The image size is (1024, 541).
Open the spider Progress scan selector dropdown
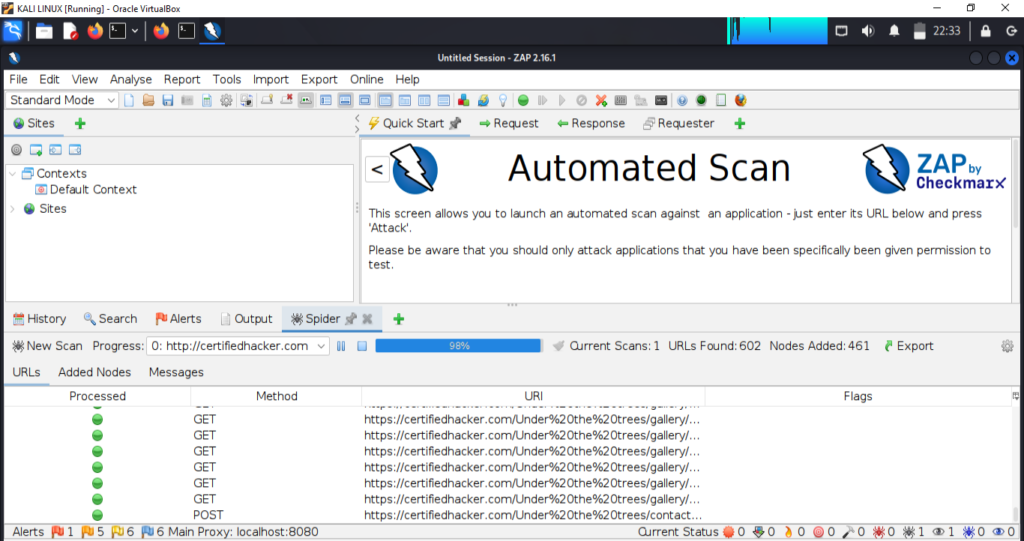pos(238,346)
